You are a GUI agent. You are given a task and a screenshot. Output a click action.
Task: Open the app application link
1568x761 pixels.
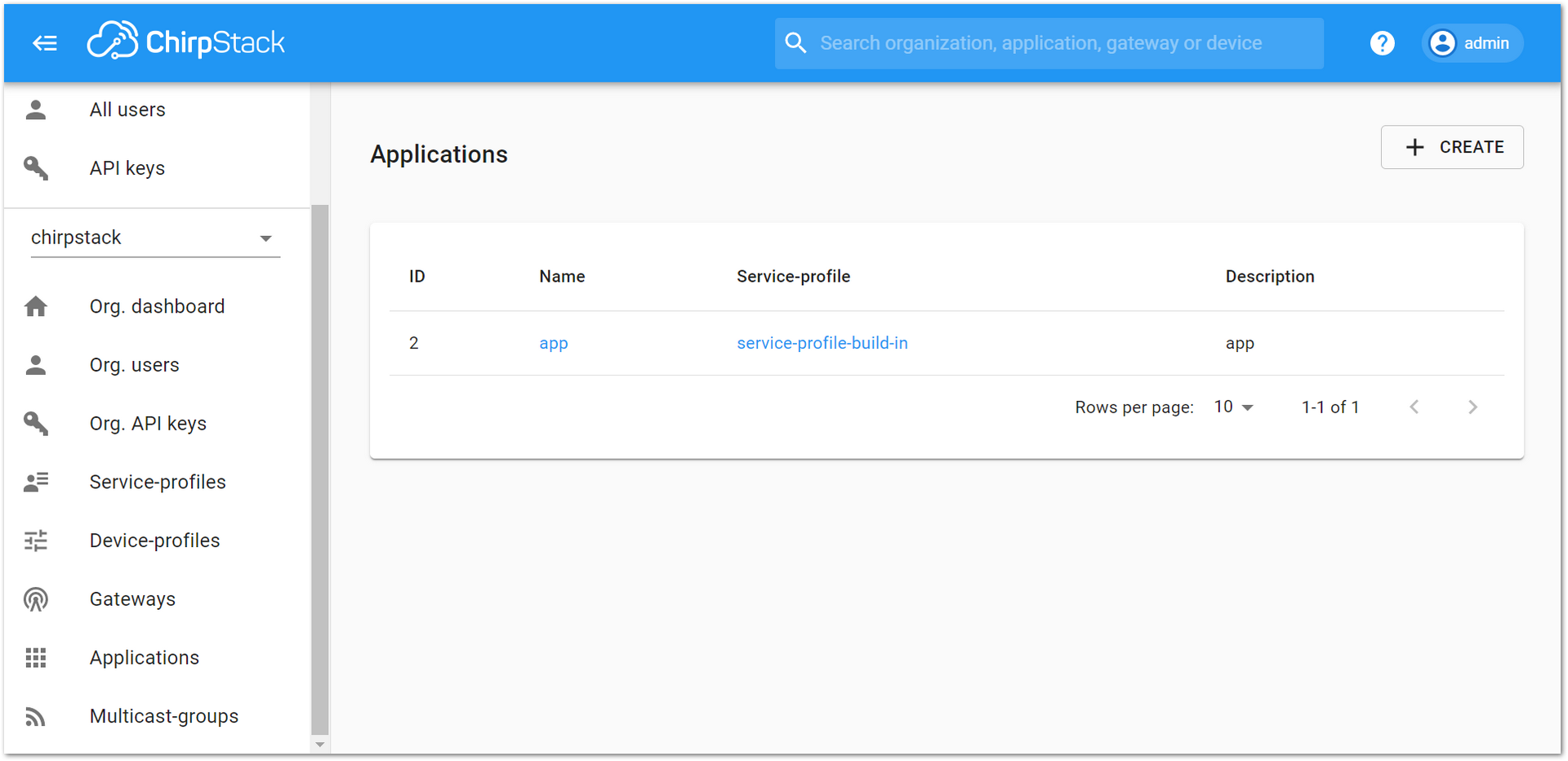coord(554,344)
